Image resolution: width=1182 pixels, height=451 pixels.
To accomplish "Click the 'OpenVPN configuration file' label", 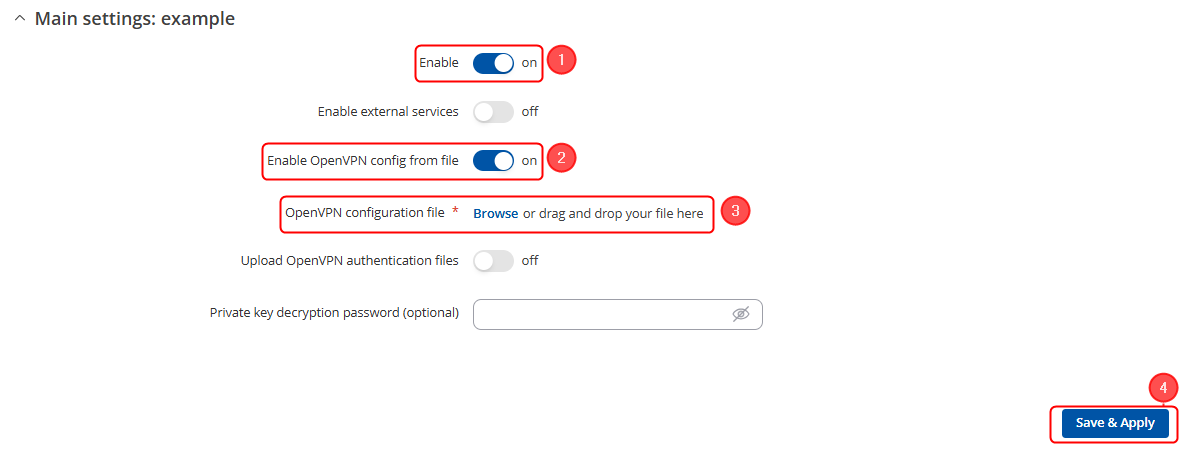I will tap(365, 214).
